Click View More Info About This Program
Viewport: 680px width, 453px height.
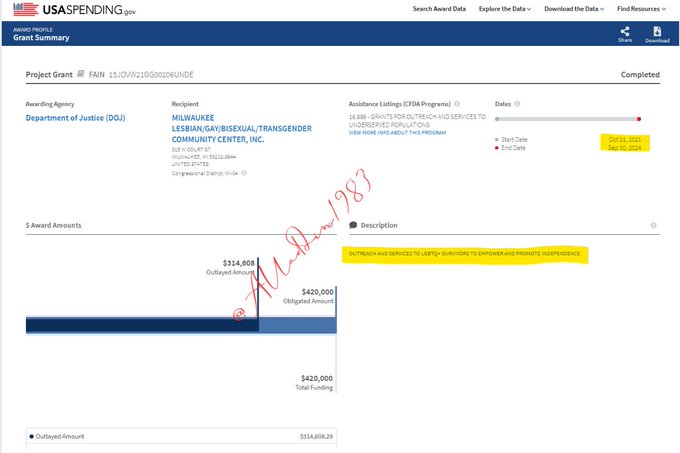pos(398,132)
